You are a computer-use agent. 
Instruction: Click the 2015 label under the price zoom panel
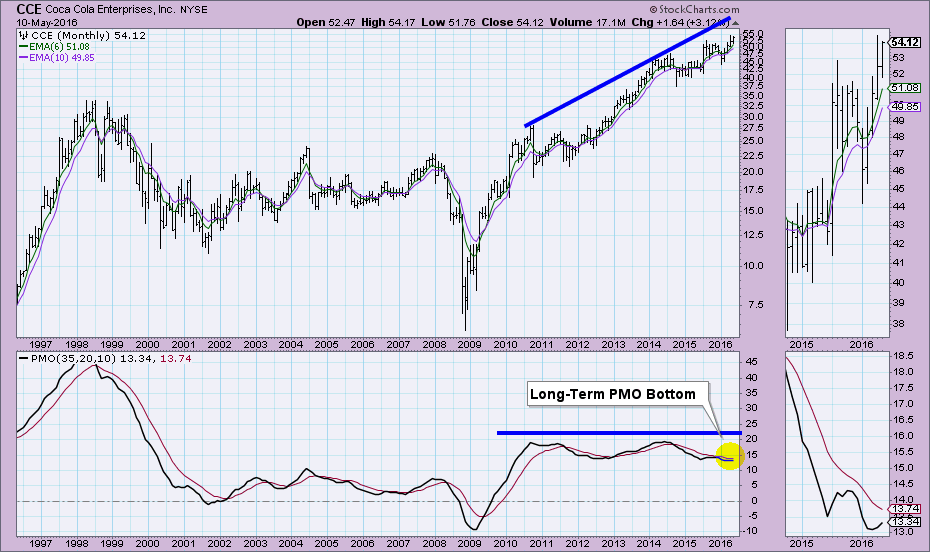click(802, 344)
